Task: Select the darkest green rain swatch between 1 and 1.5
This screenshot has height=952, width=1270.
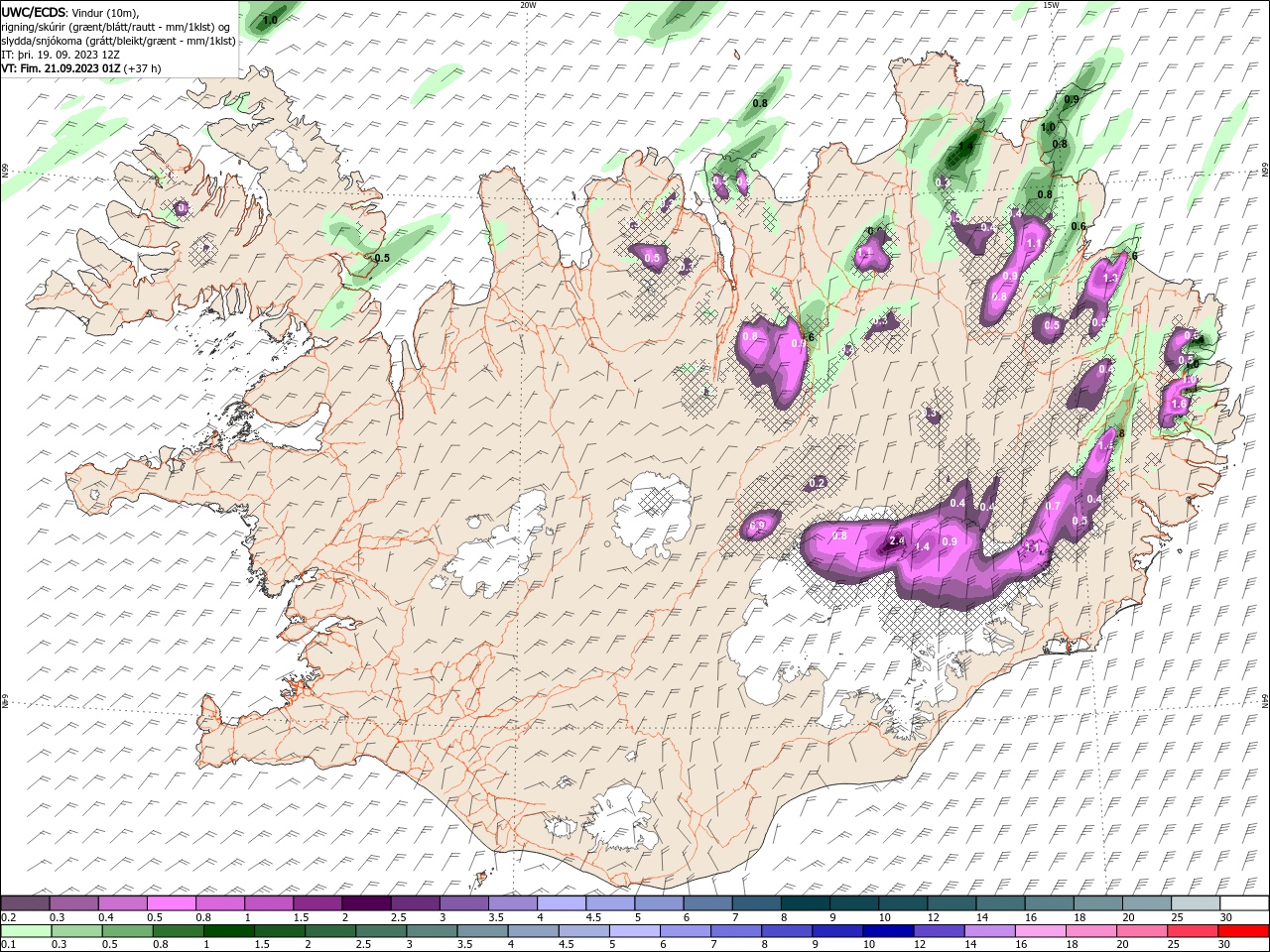Action: pyautogui.click(x=229, y=931)
